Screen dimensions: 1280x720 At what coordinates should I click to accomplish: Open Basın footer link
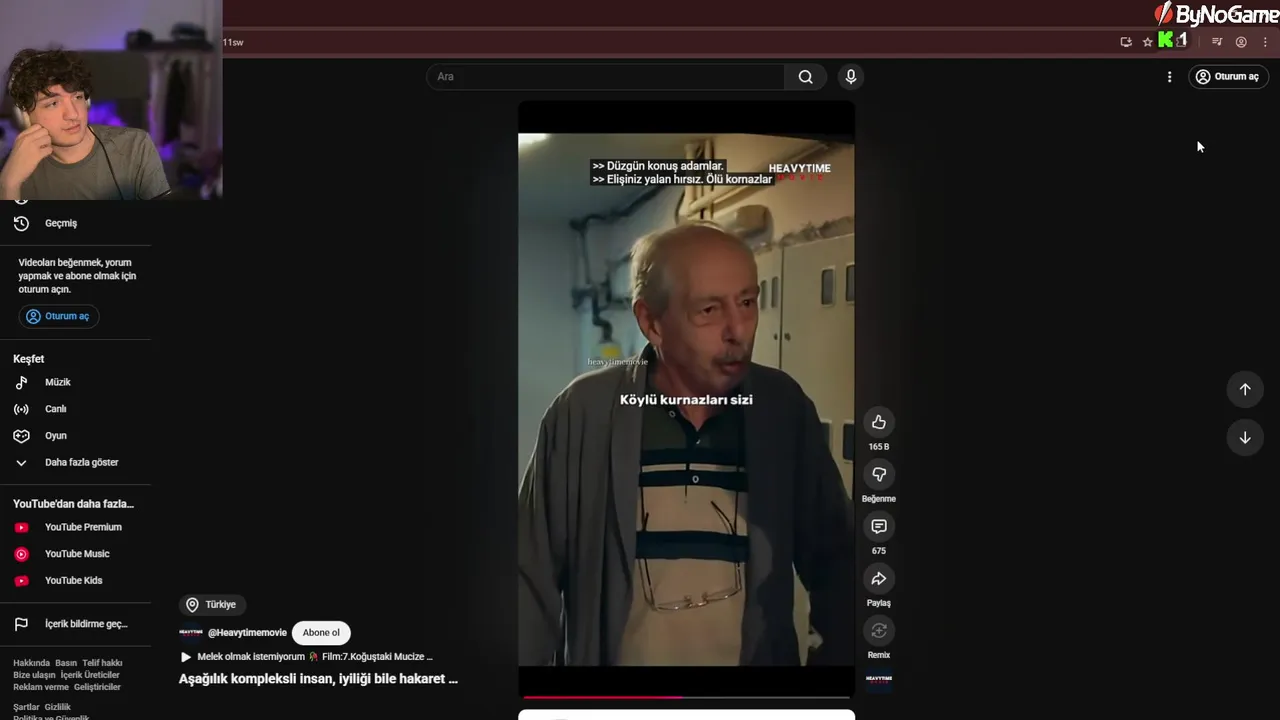66,663
